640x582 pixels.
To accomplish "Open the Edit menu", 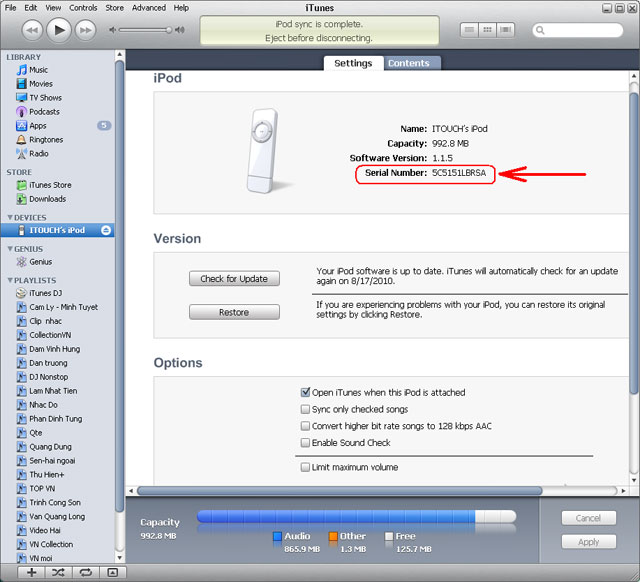I will click(31, 8).
